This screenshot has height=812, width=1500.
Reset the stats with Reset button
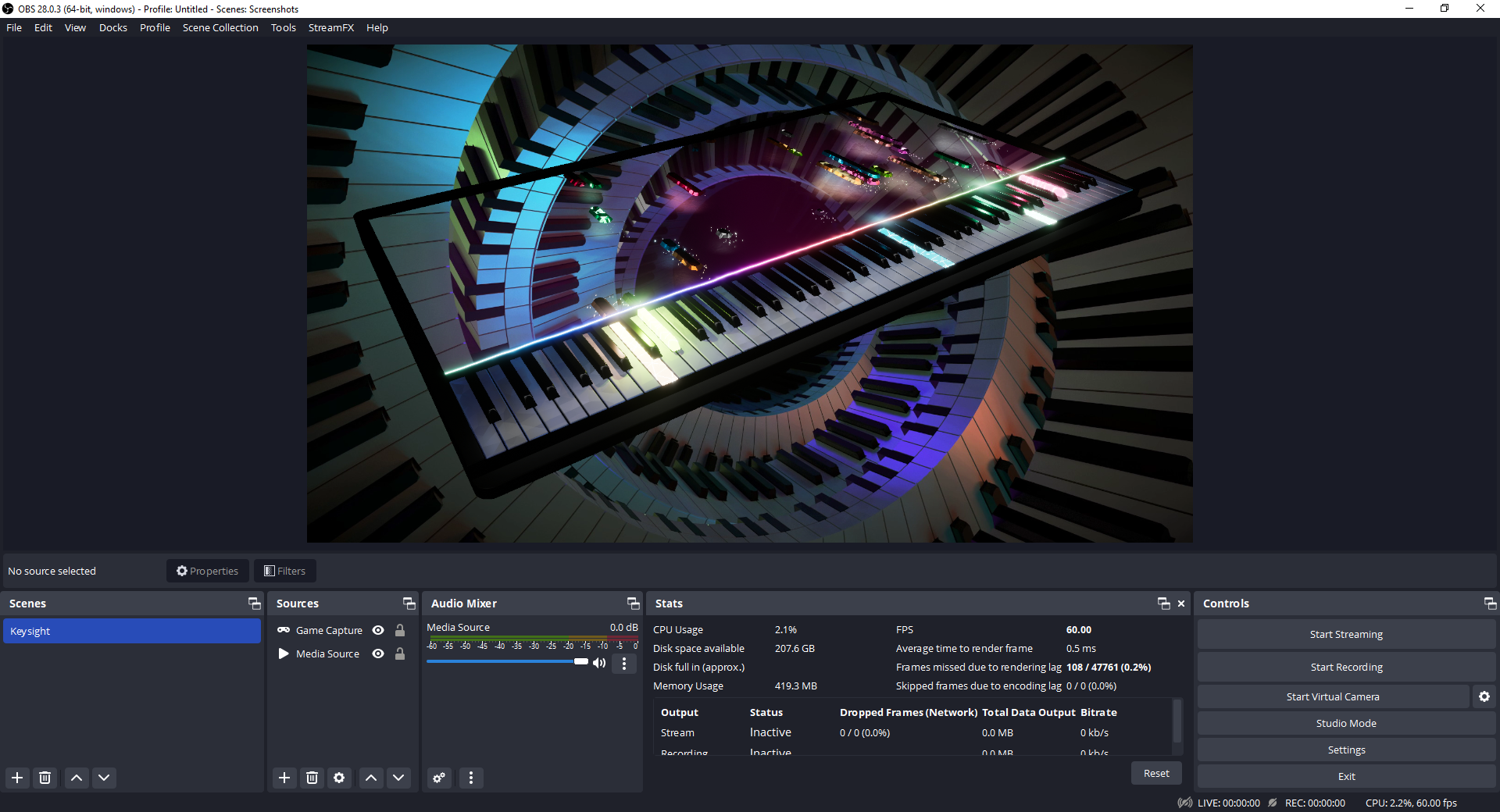click(x=1155, y=773)
